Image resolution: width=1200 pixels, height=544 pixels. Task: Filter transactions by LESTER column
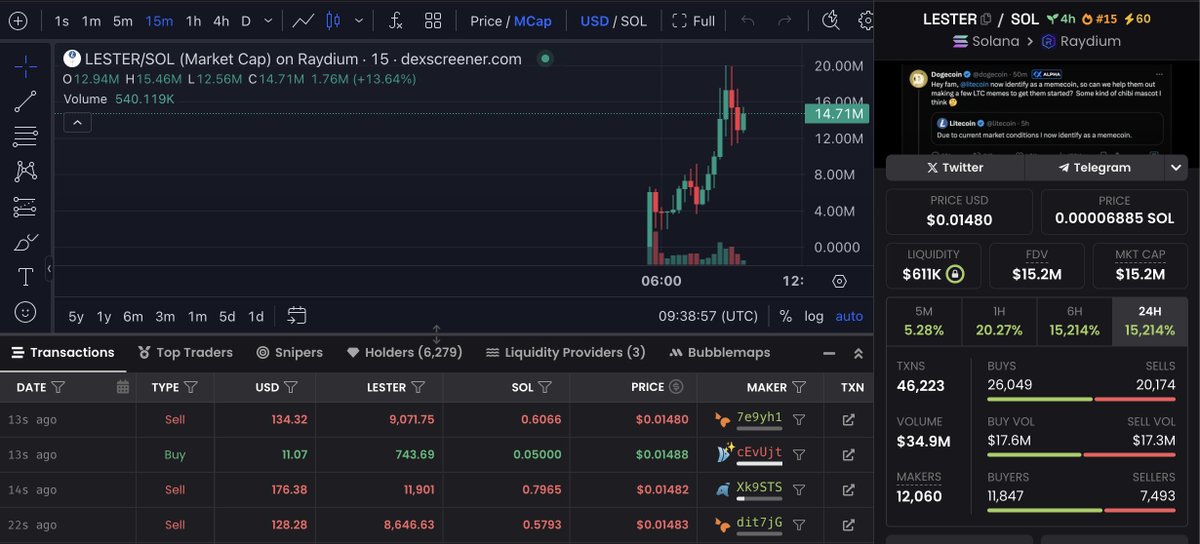[418, 387]
